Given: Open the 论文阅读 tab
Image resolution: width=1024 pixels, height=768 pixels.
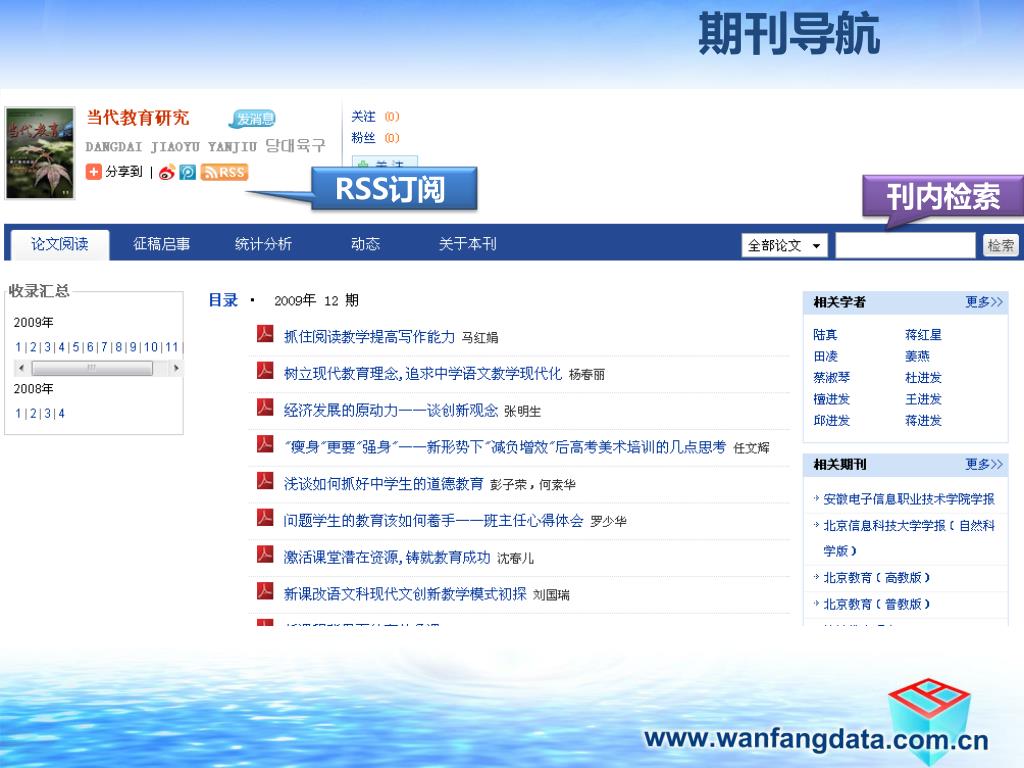Looking at the screenshot, I should pyautogui.click(x=60, y=244).
